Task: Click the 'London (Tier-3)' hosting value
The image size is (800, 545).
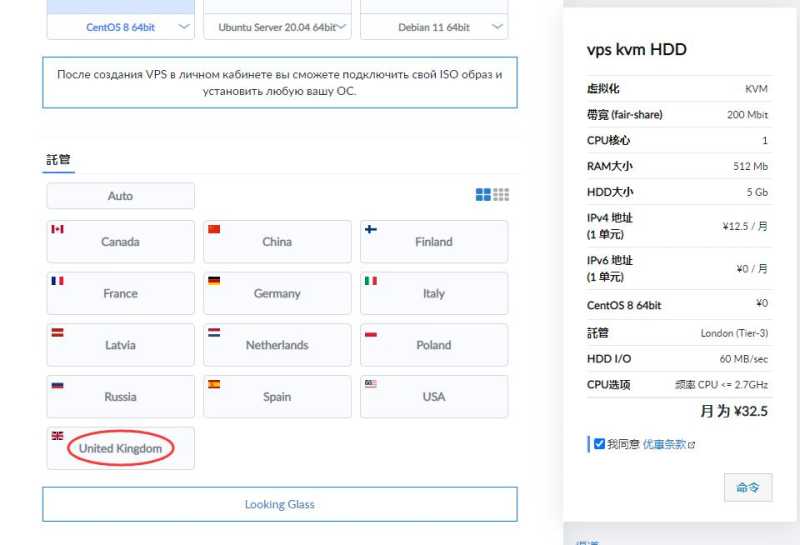Action: (734, 333)
